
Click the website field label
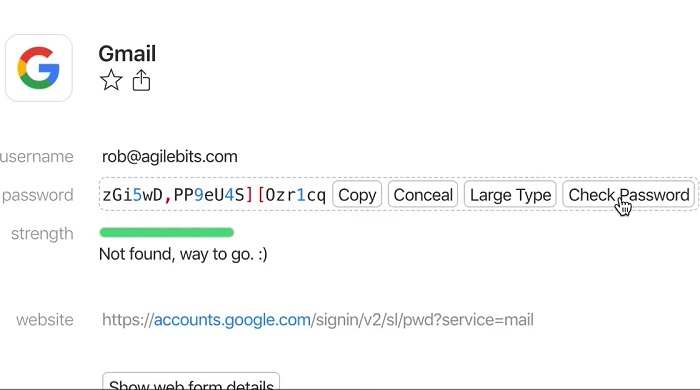point(45,320)
